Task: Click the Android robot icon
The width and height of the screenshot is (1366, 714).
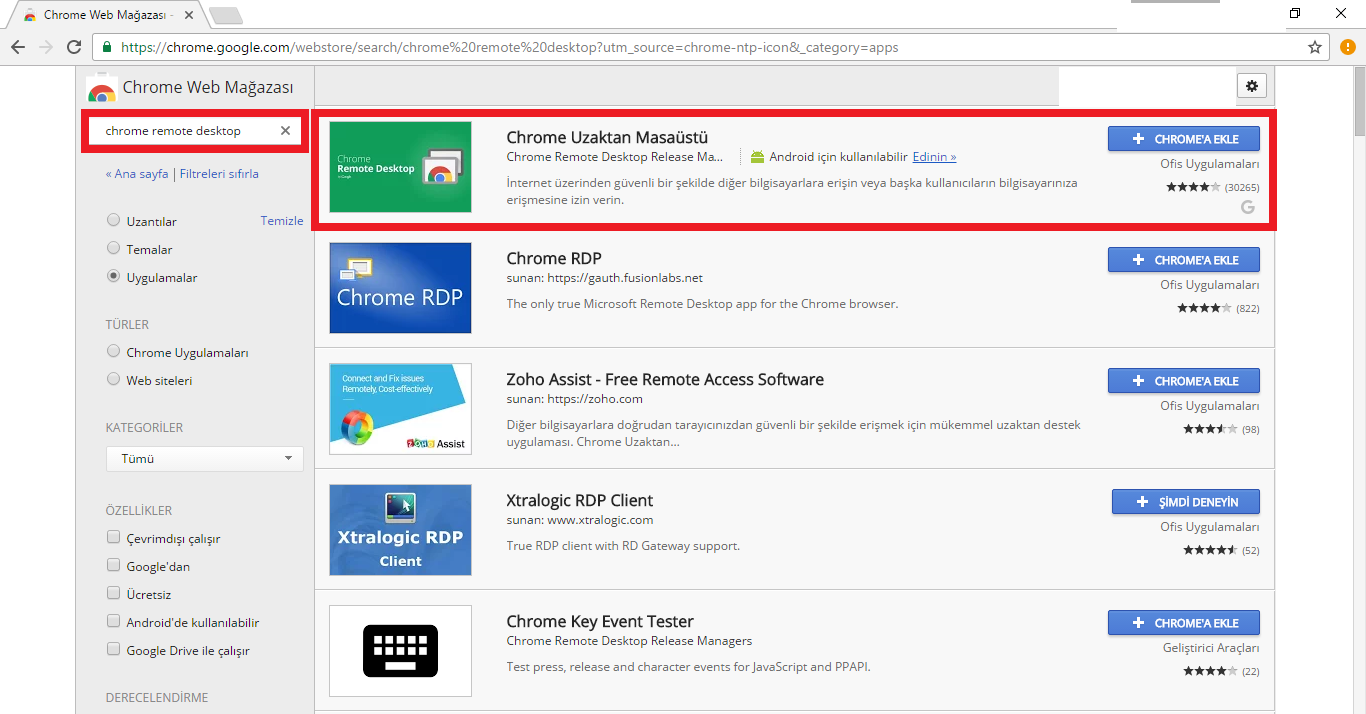Action: point(757,157)
